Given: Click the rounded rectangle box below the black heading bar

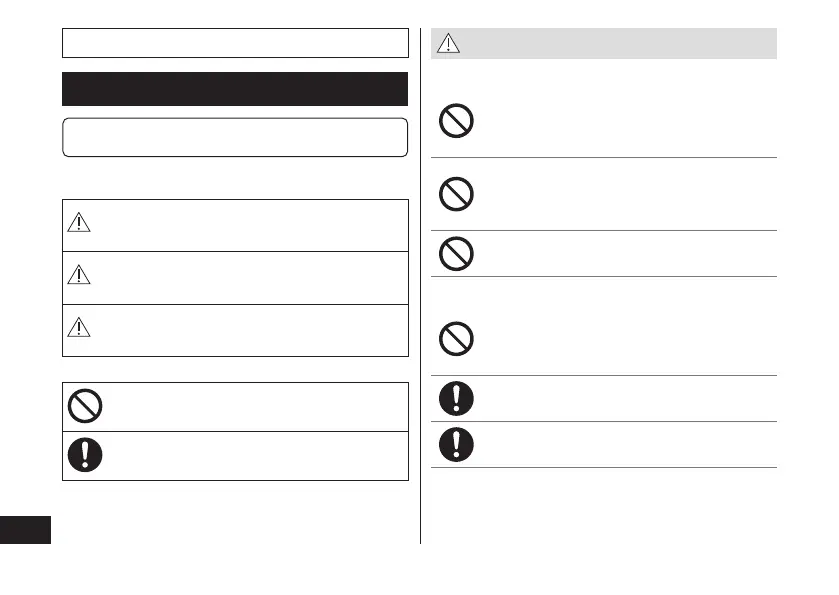Looking at the screenshot, I should tap(235, 137).
